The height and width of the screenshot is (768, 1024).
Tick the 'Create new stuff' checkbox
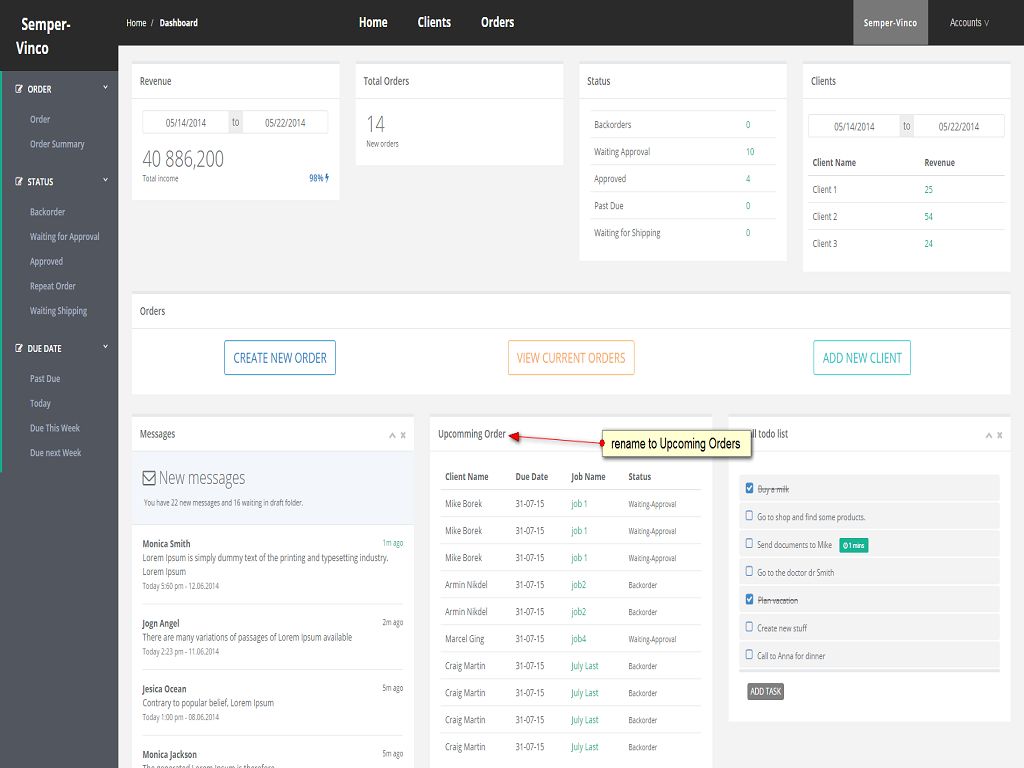point(749,627)
